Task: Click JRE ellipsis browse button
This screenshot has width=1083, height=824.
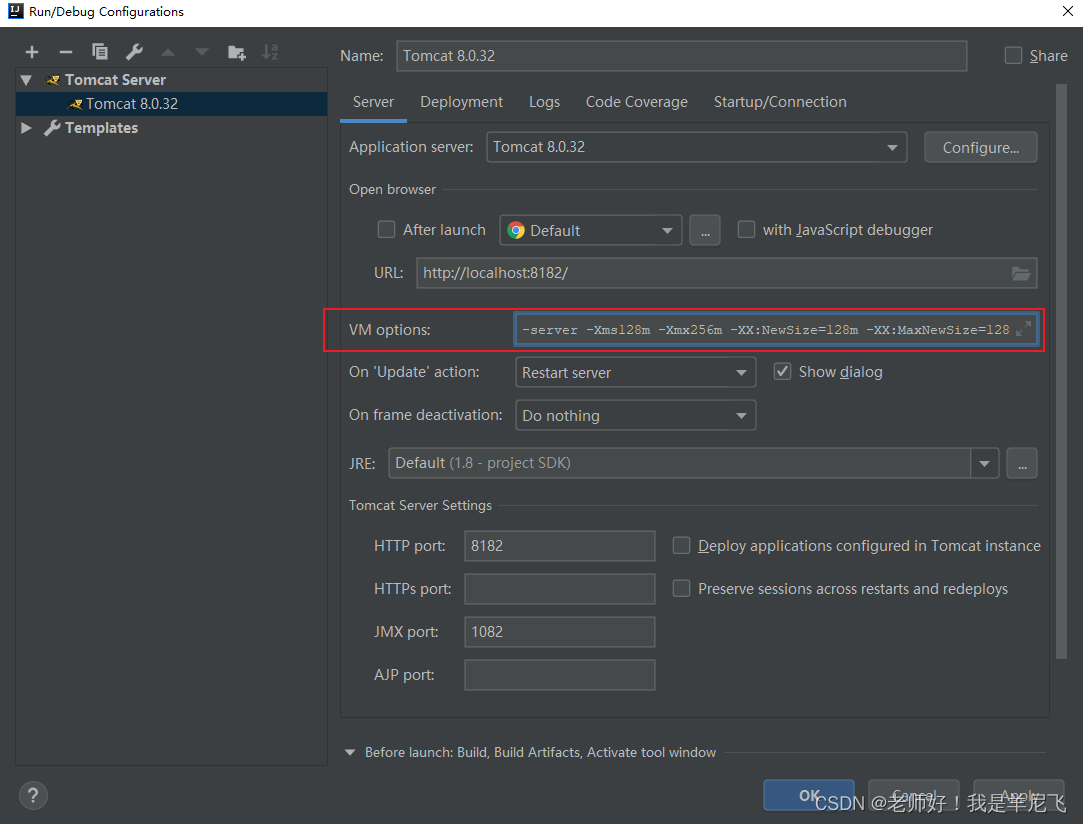Action: tap(1022, 463)
